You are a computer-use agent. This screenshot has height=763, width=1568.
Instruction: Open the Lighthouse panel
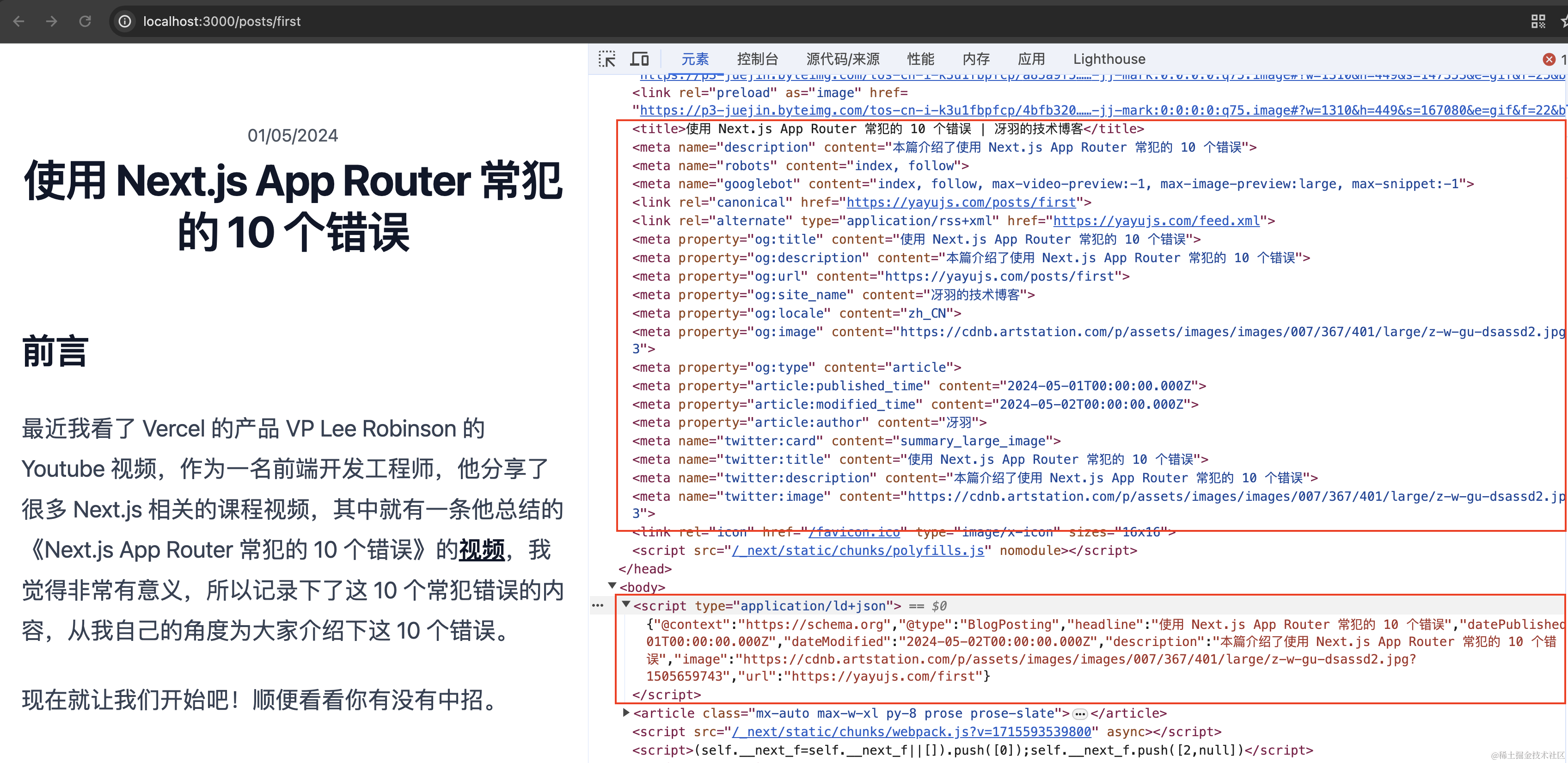(1109, 58)
